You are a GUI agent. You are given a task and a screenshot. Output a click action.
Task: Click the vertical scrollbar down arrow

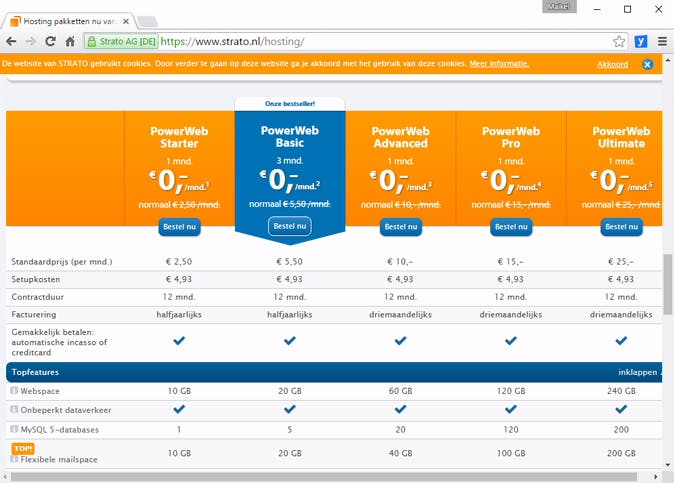668,465
